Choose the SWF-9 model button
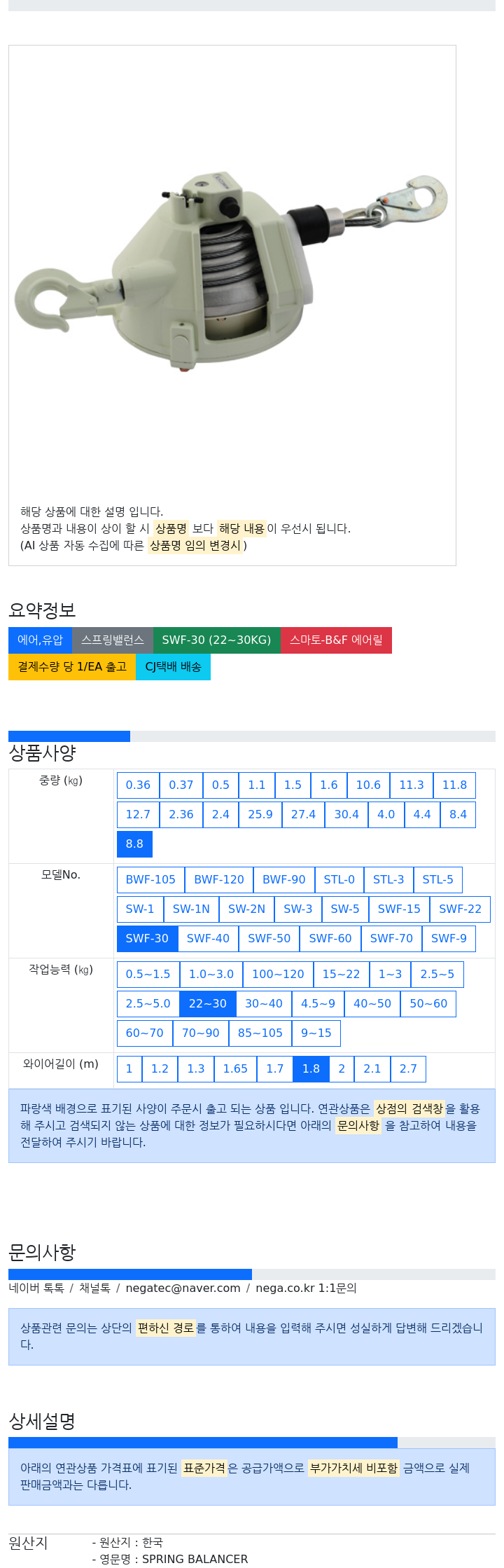 449,938
